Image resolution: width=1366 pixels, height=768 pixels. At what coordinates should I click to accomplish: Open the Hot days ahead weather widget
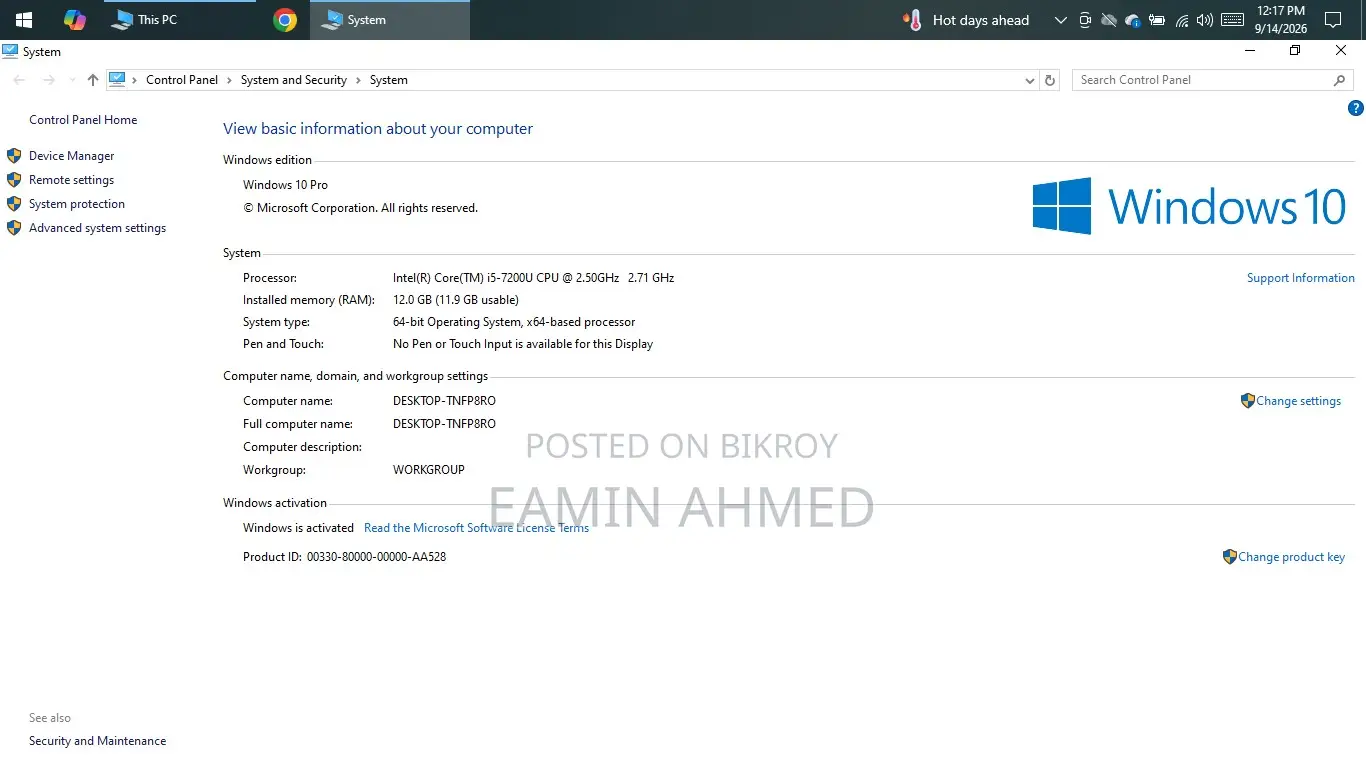[x=966, y=19]
